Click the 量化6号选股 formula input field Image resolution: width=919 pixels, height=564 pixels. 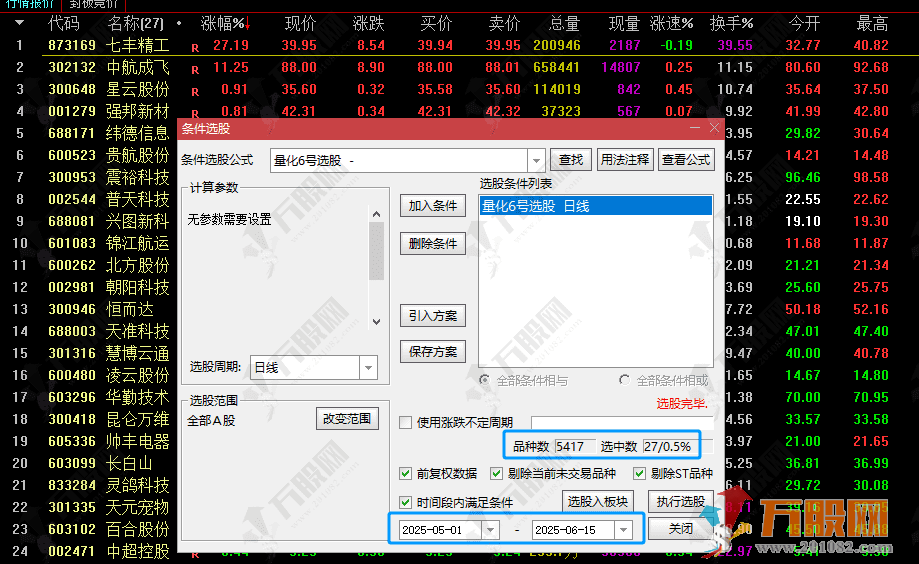(x=399, y=160)
